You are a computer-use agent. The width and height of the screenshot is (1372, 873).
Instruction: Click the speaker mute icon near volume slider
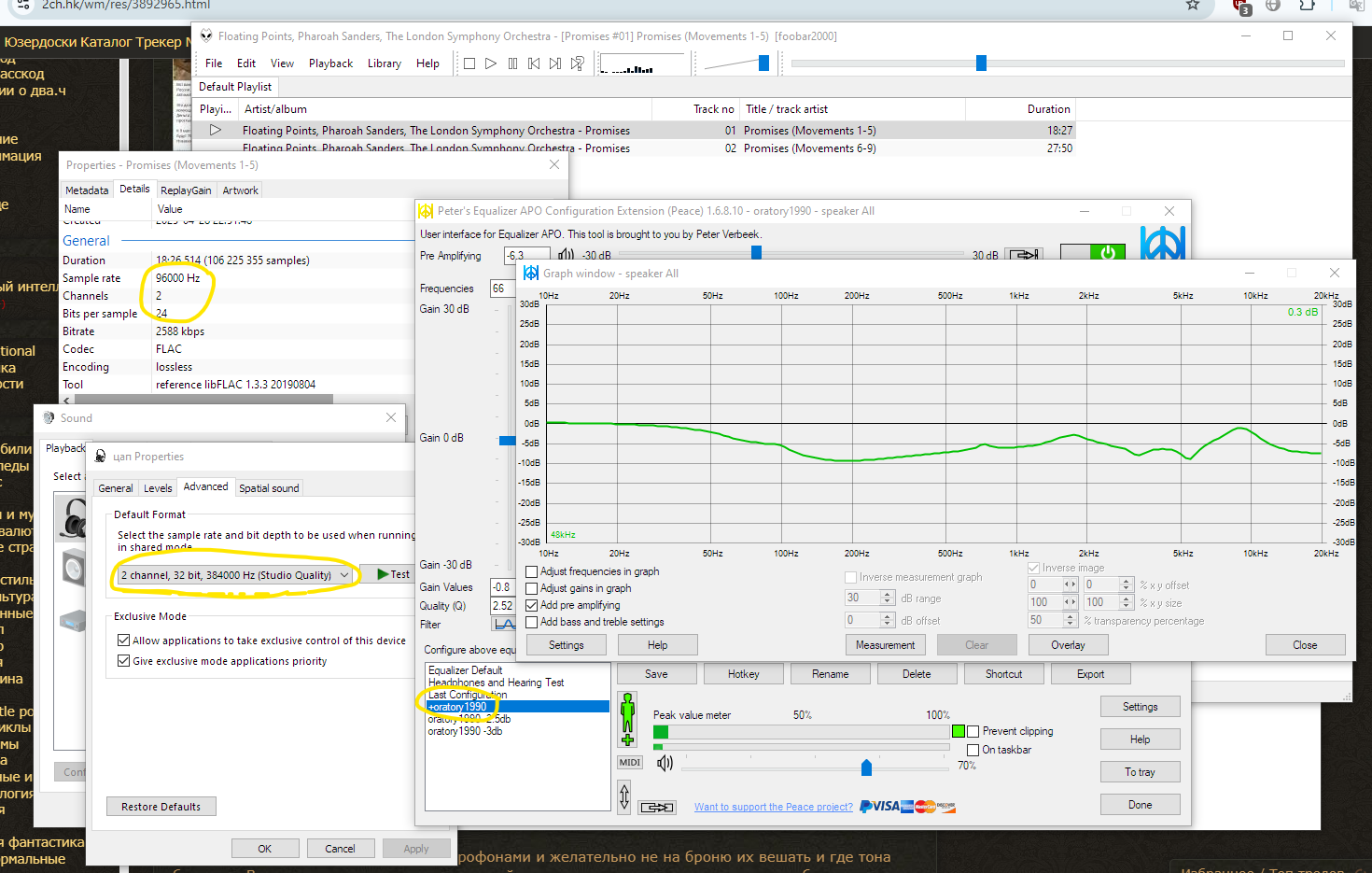click(x=665, y=764)
